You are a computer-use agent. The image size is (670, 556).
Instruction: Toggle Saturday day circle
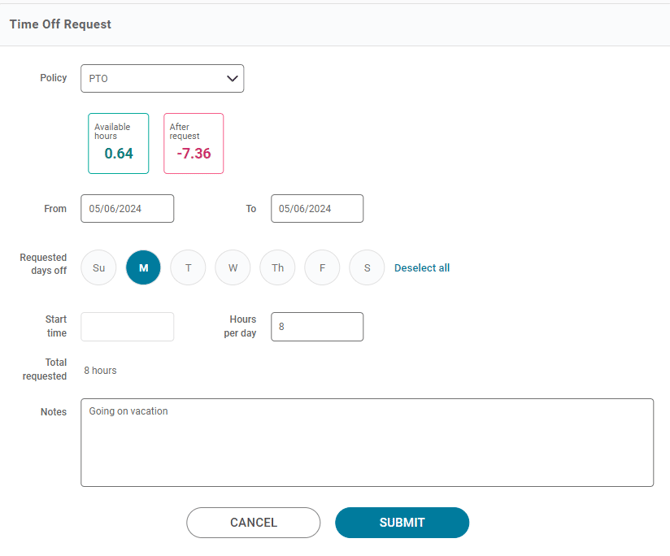pos(367,268)
